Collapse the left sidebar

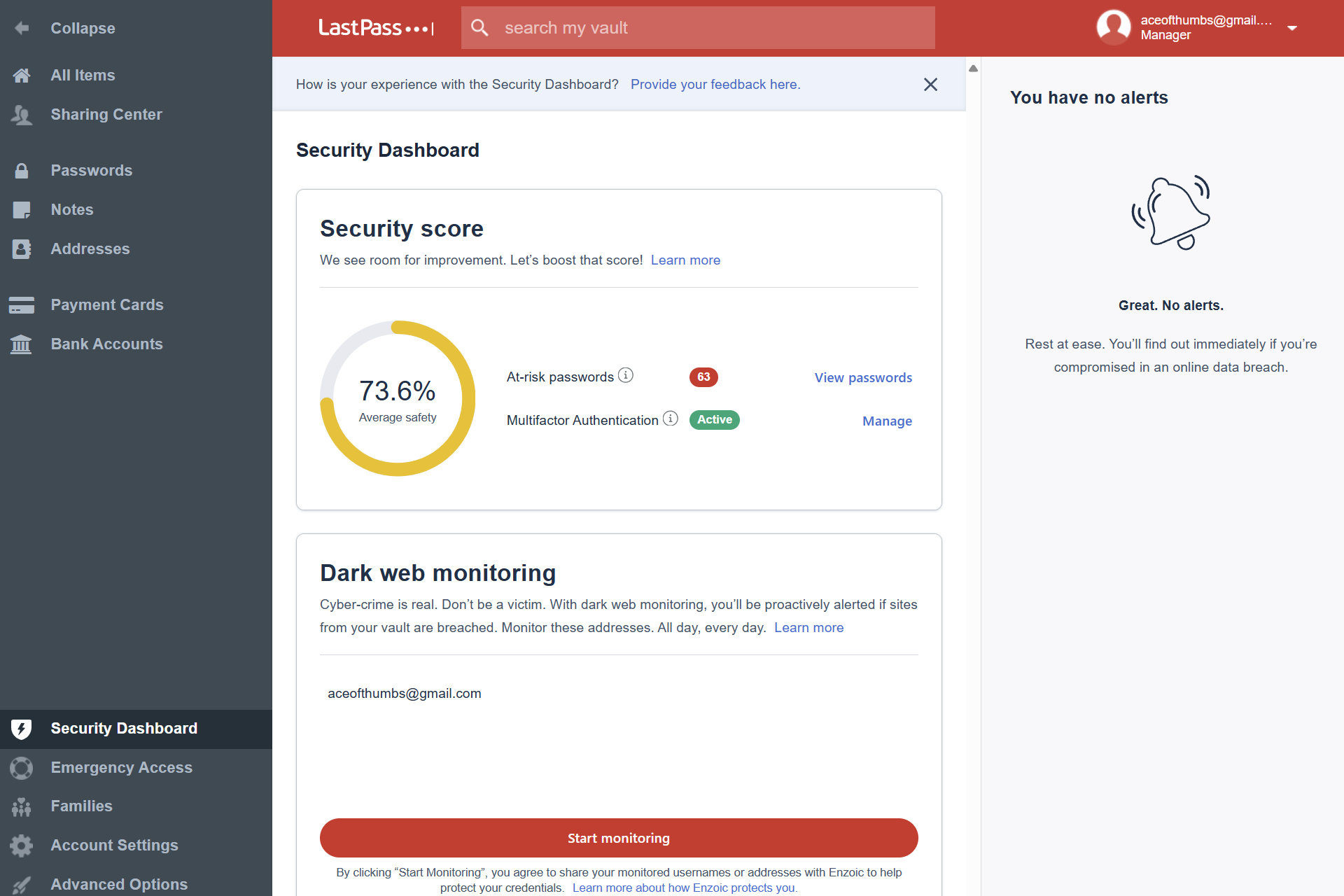pyautogui.click(x=83, y=28)
